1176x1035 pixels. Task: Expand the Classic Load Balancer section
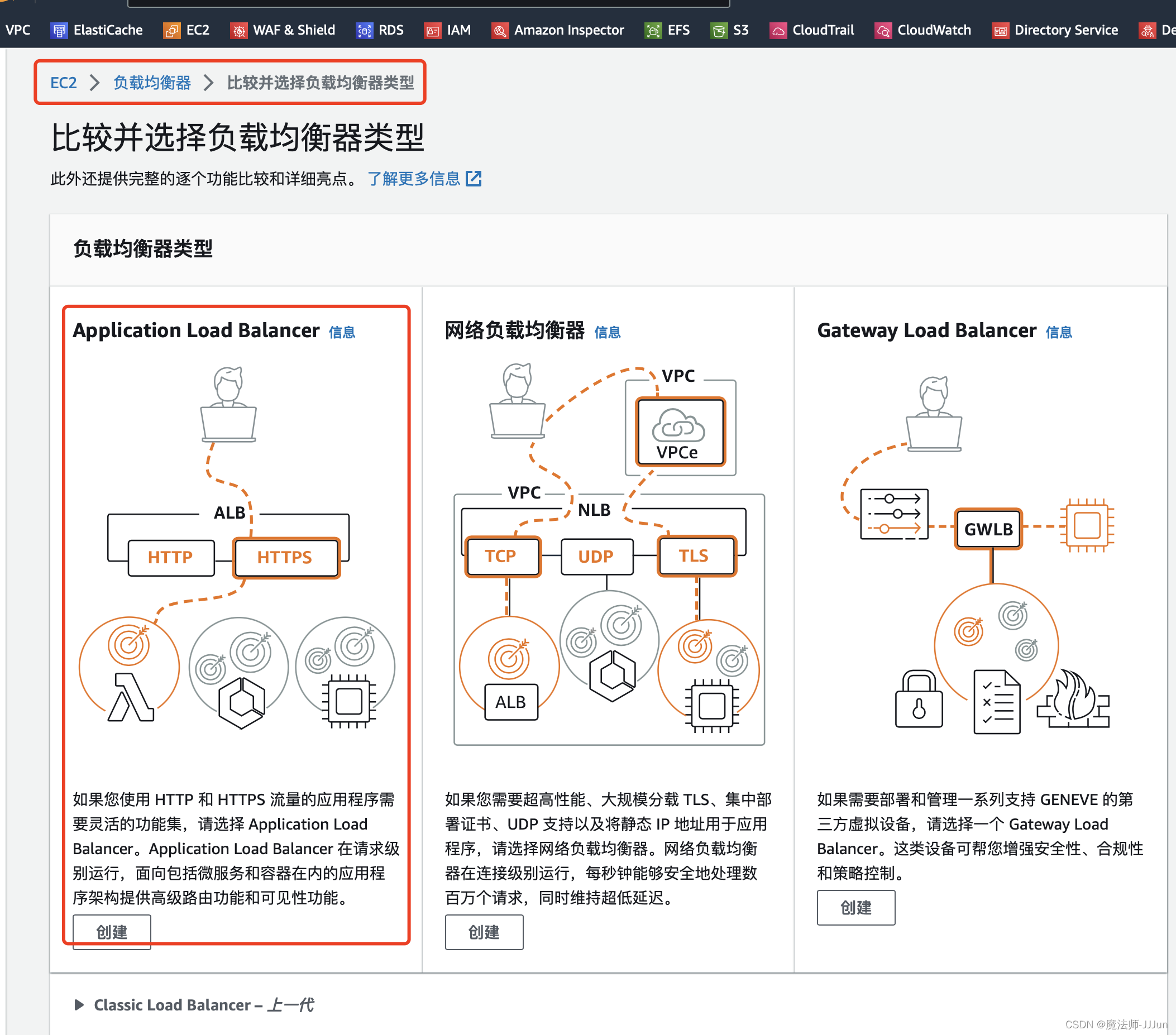point(79,1005)
